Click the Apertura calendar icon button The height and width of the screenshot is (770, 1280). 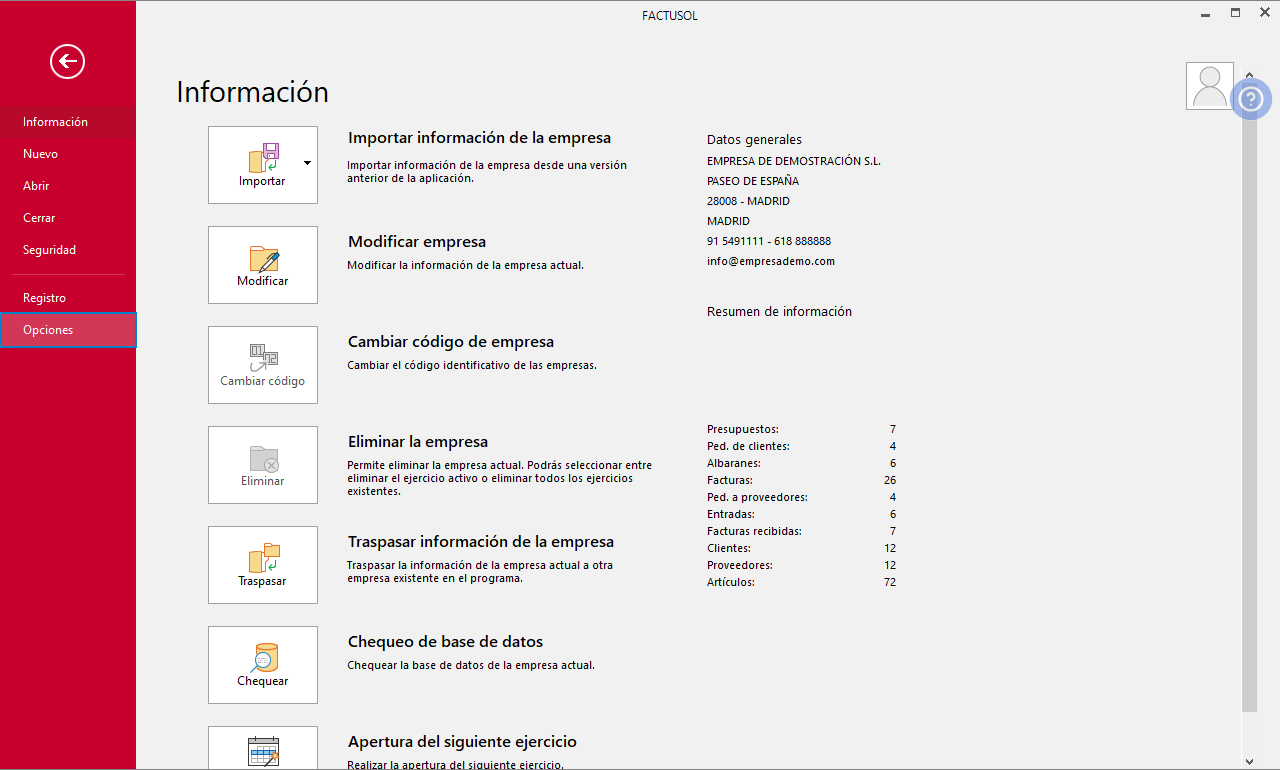263,748
